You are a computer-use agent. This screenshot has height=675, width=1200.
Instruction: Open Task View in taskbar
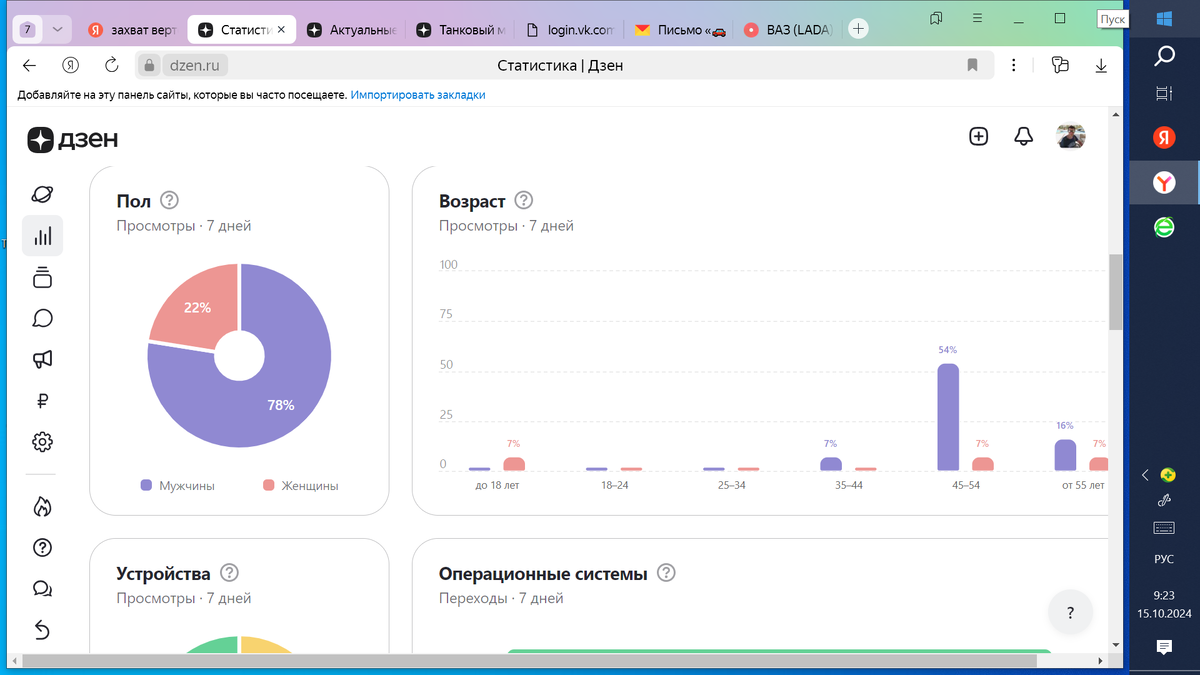1164,94
